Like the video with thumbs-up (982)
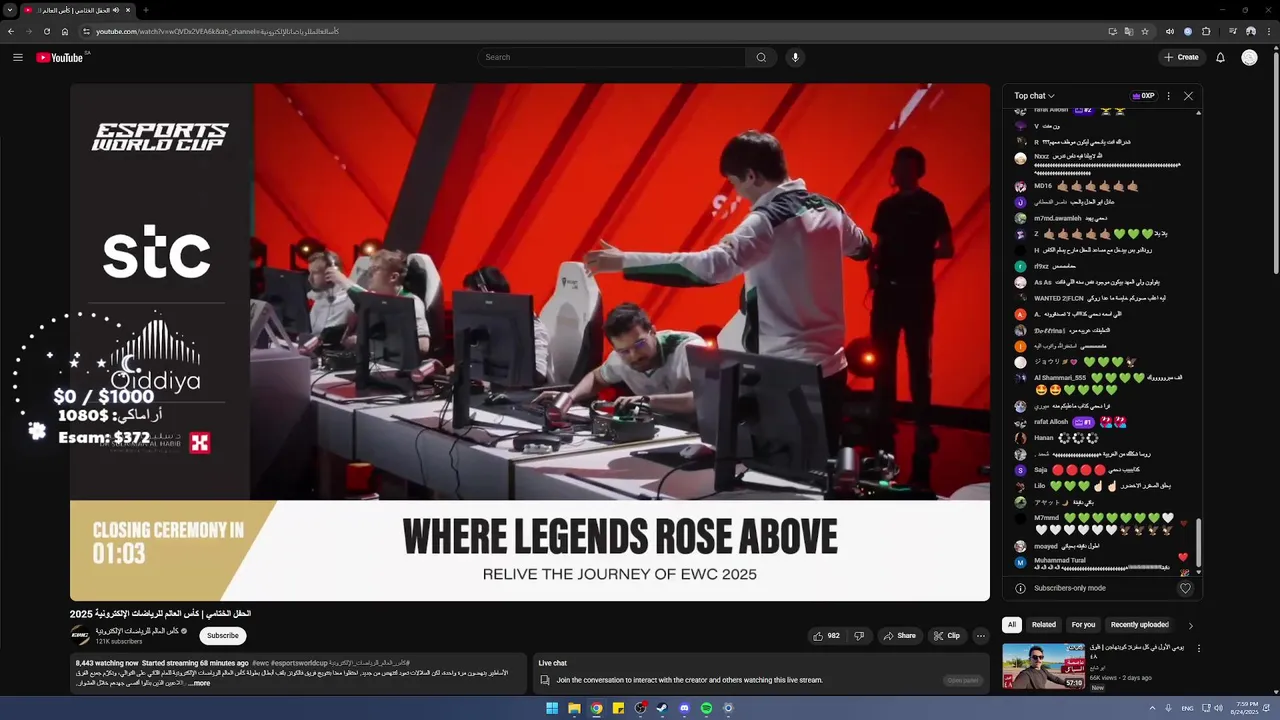 pos(826,636)
